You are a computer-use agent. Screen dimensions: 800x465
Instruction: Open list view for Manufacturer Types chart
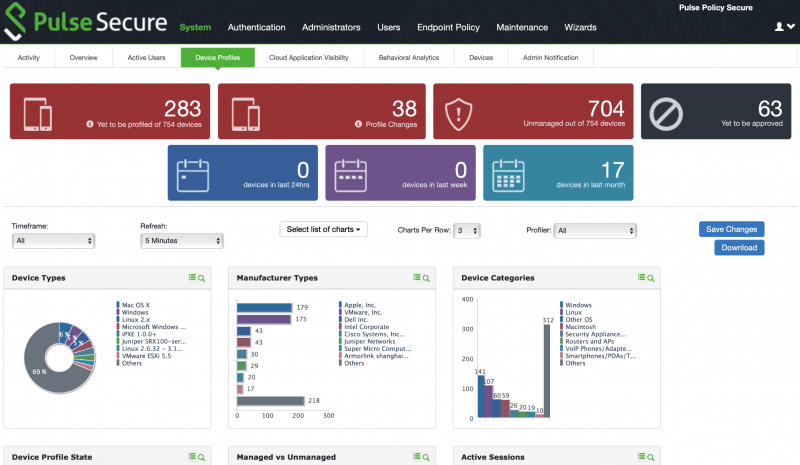pyautogui.click(x=417, y=277)
